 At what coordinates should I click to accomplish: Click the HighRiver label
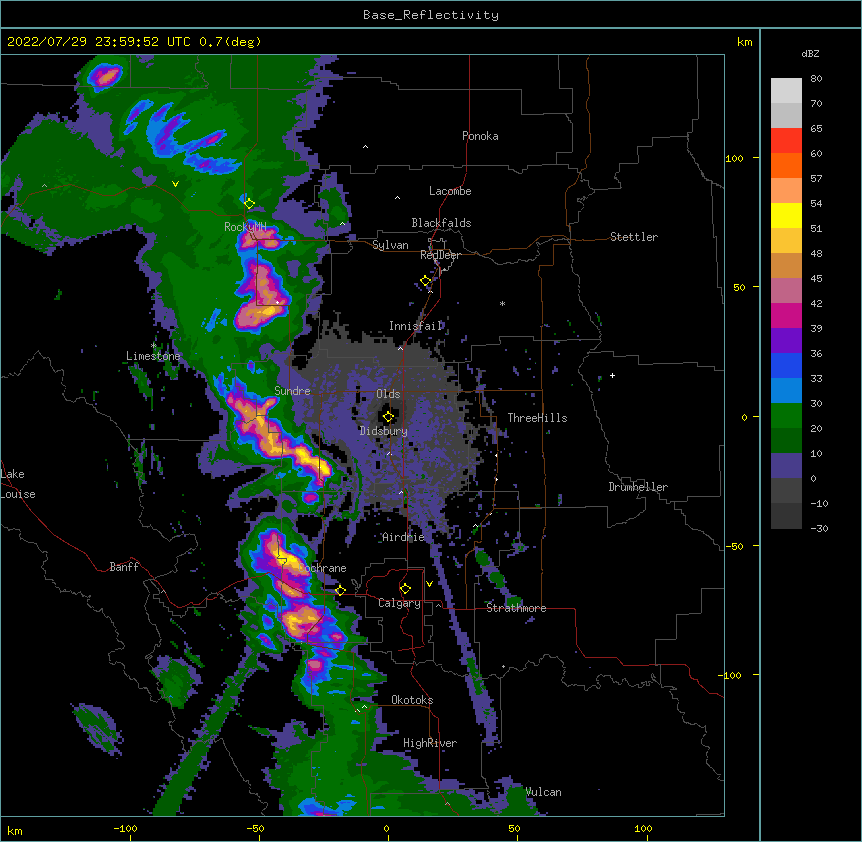pyautogui.click(x=430, y=743)
